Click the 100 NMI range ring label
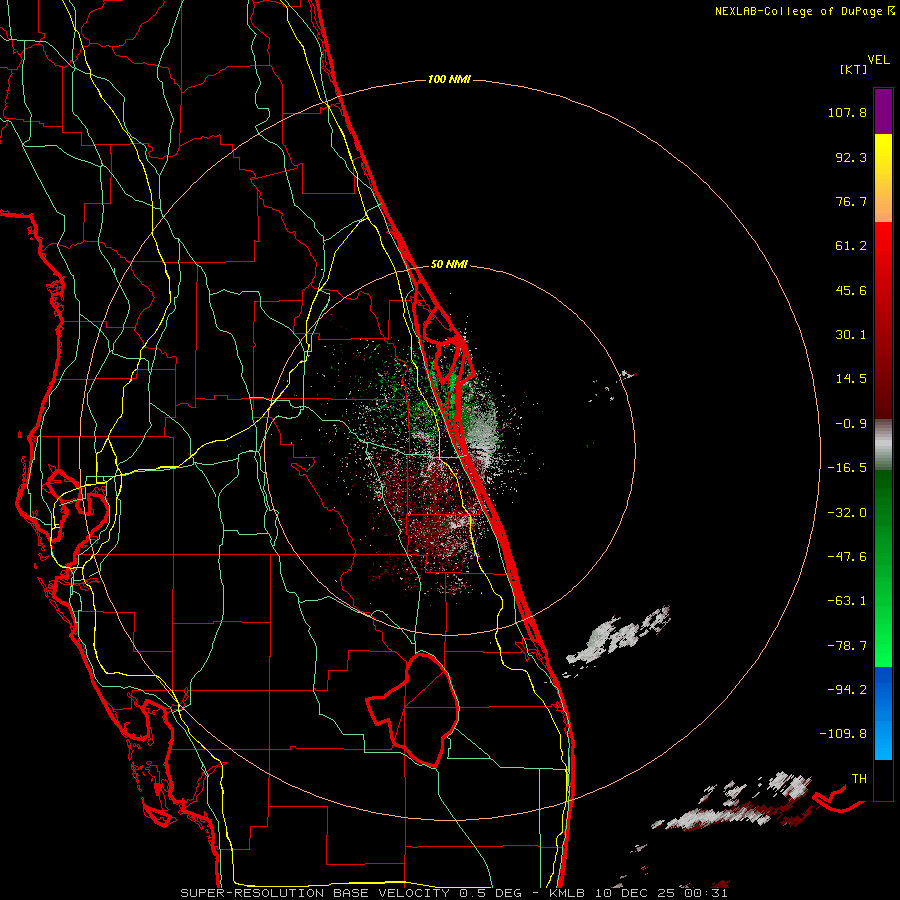 point(449,79)
